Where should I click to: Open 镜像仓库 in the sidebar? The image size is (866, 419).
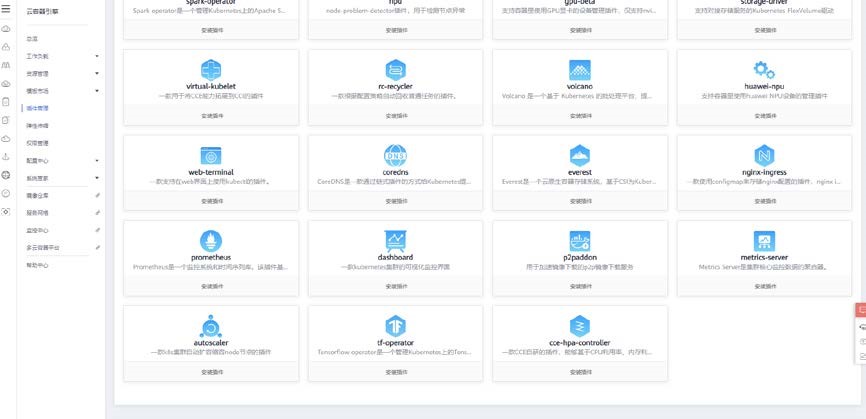pyautogui.click(x=38, y=195)
